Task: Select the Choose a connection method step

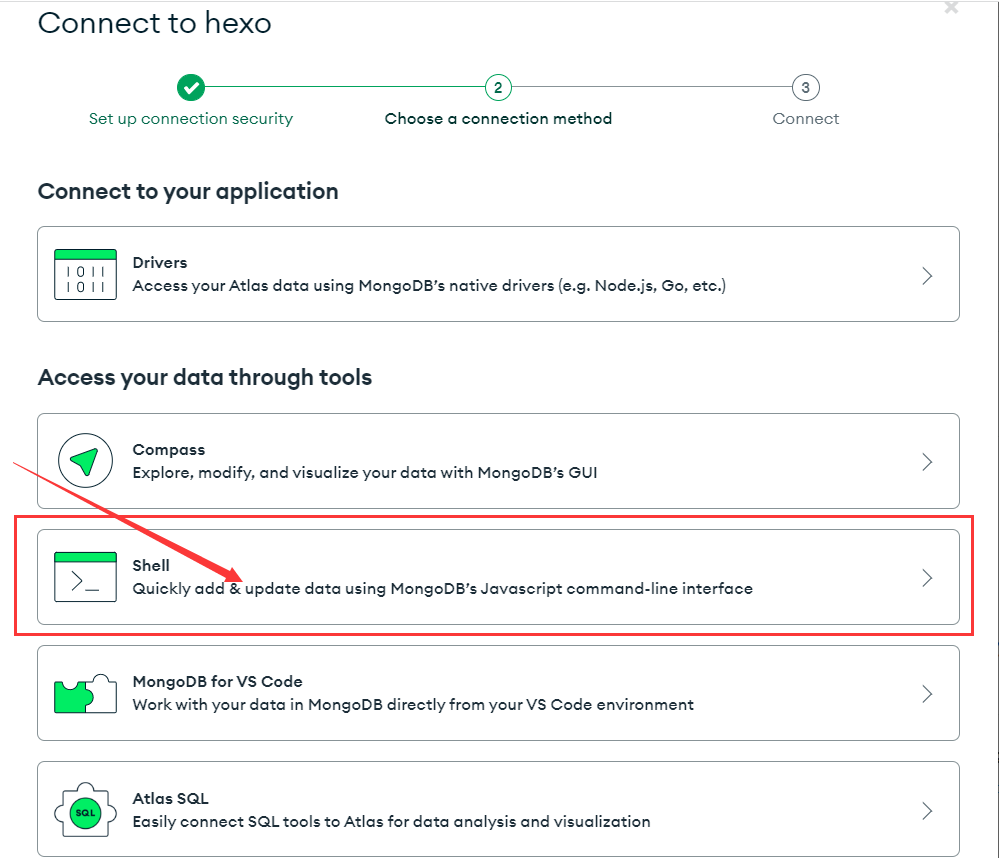Action: 498,119
